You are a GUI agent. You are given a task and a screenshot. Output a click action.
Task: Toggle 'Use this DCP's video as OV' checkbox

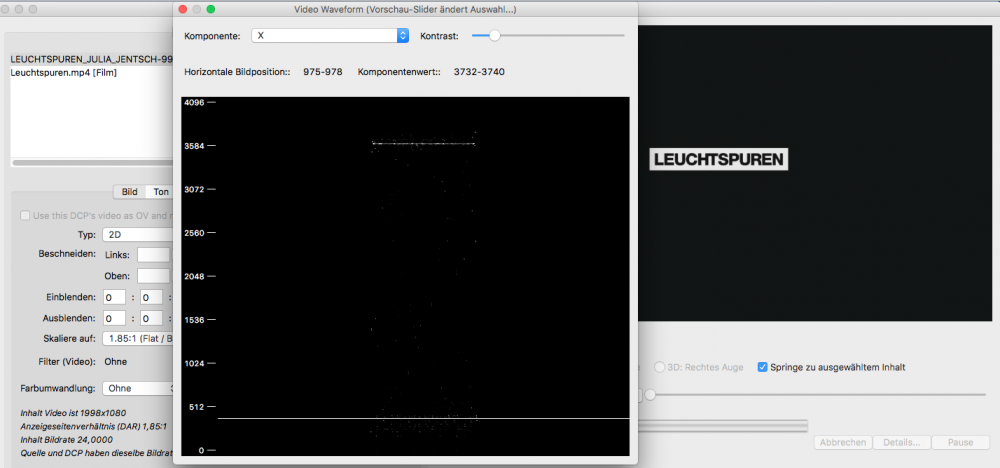pyautogui.click(x=27, y=216)
